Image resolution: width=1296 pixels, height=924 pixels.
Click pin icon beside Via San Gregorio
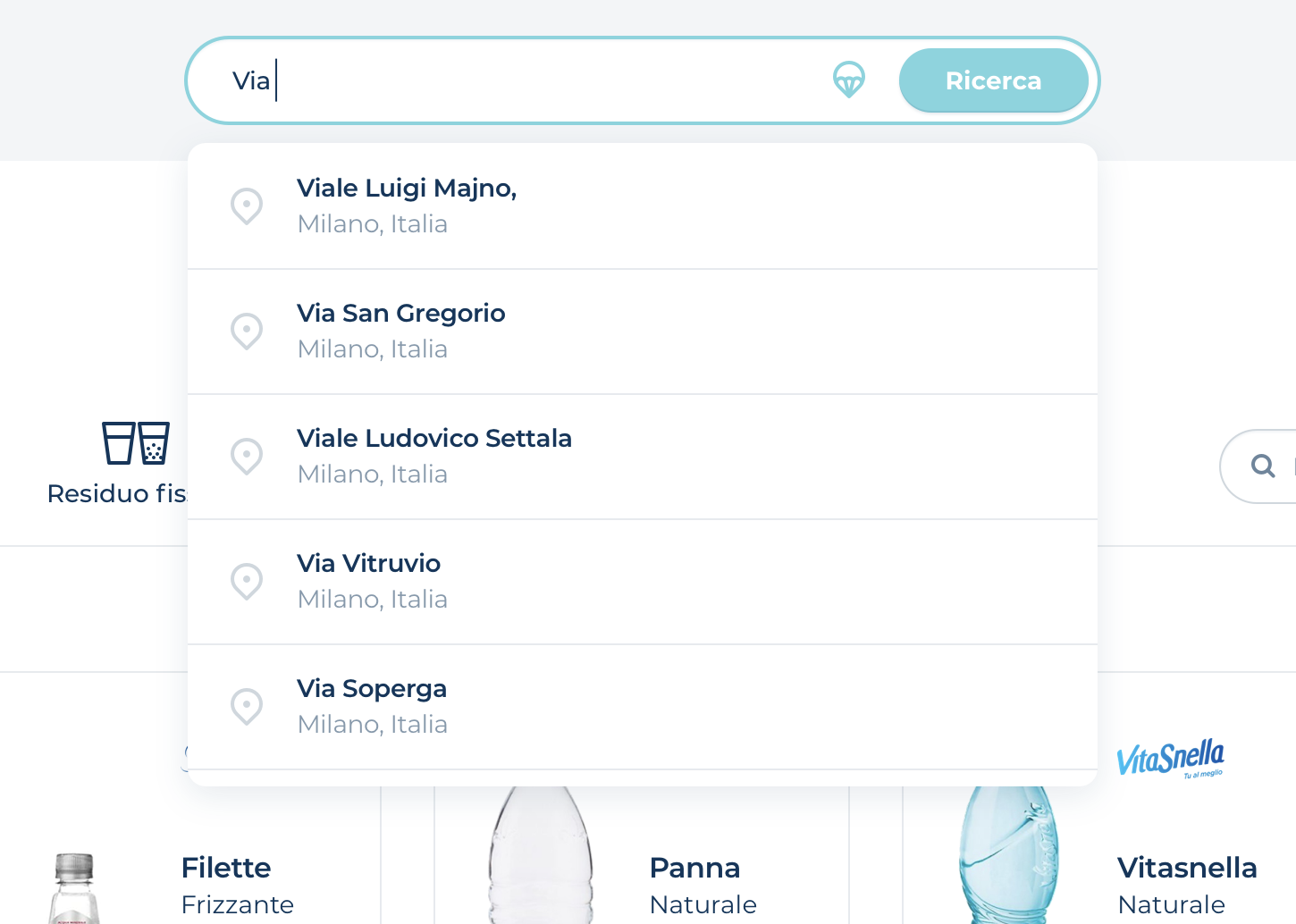(x=247, y=331)
